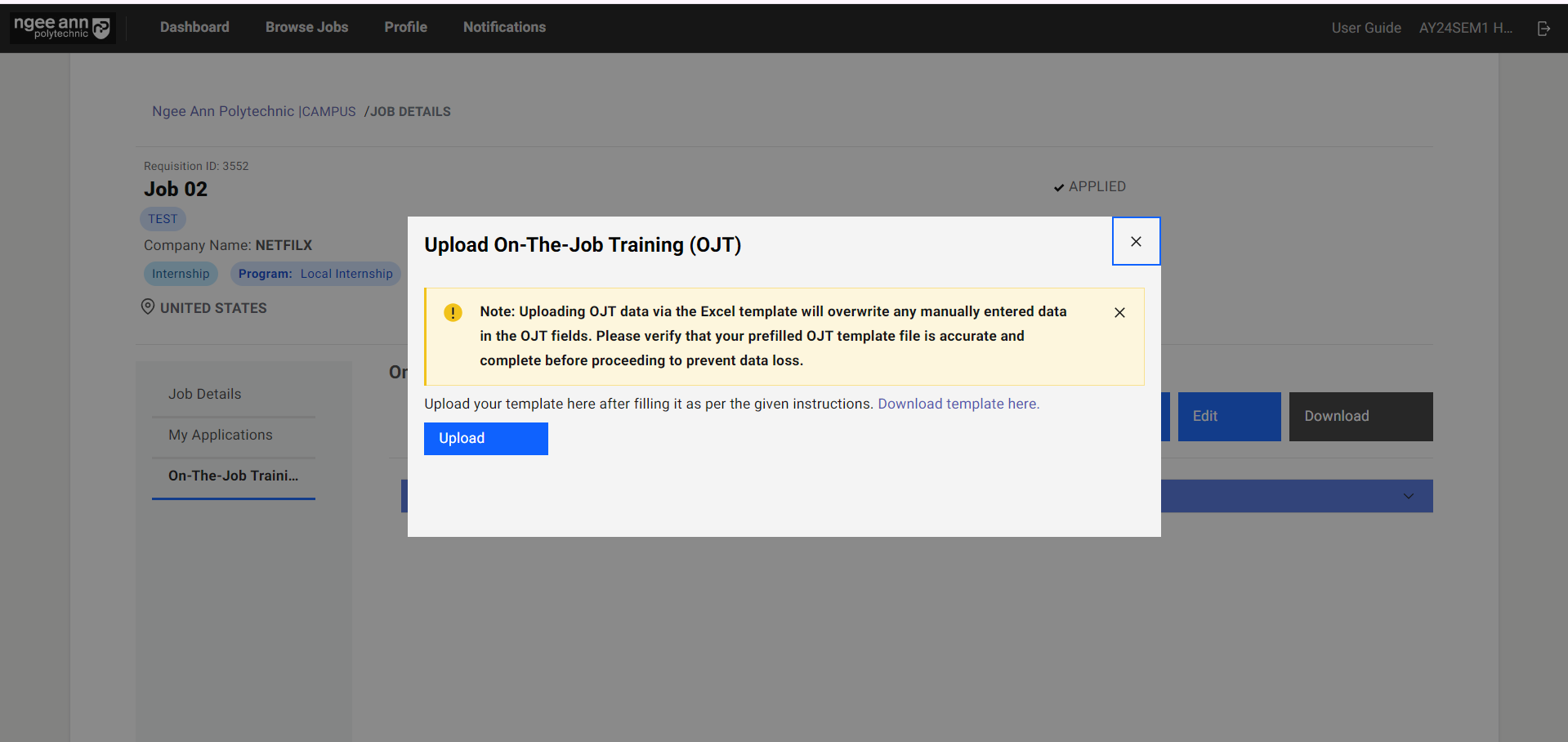Click the Edit button

1228,416
